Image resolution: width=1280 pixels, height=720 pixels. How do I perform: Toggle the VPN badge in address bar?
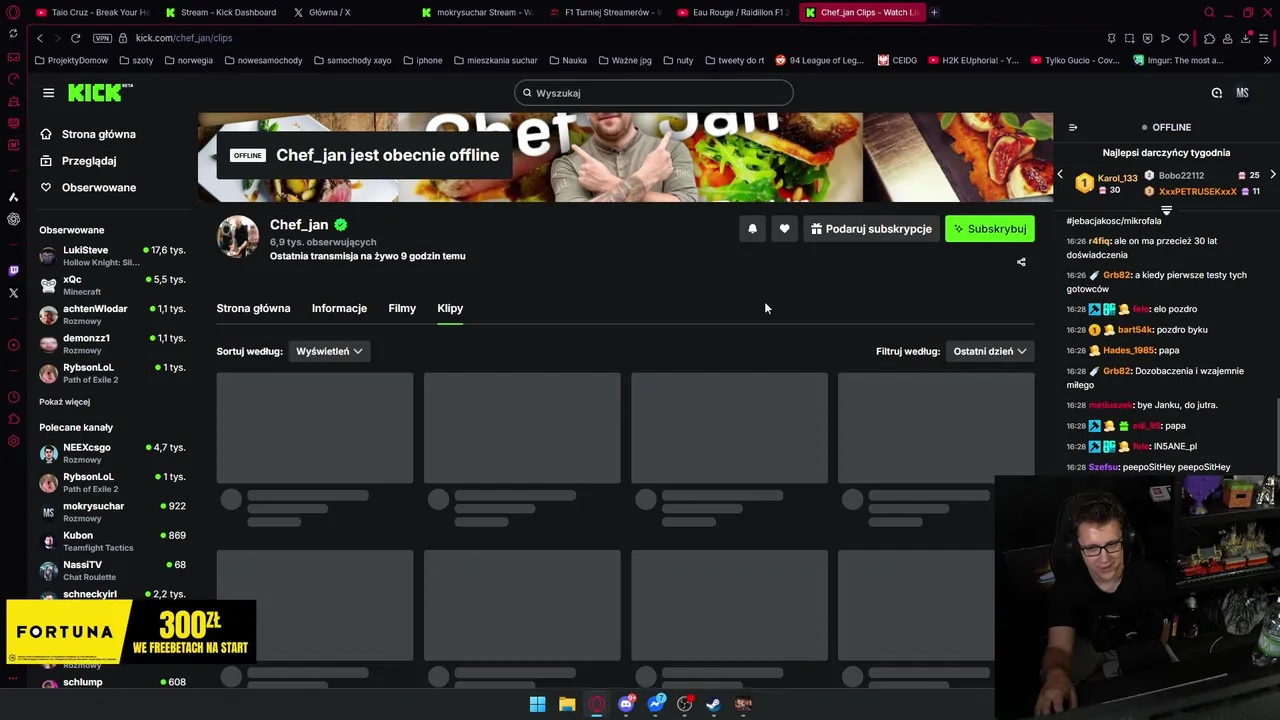click(102, 38)
